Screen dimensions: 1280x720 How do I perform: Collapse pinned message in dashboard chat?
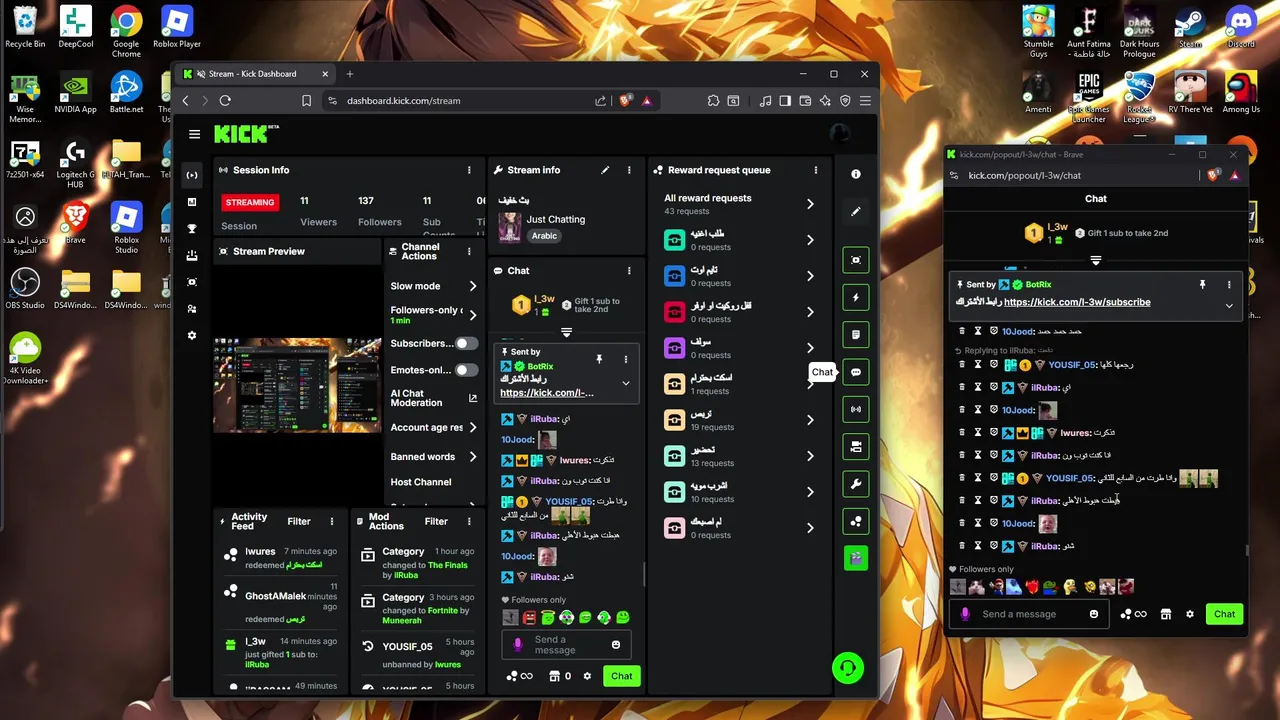coord(626,383)
